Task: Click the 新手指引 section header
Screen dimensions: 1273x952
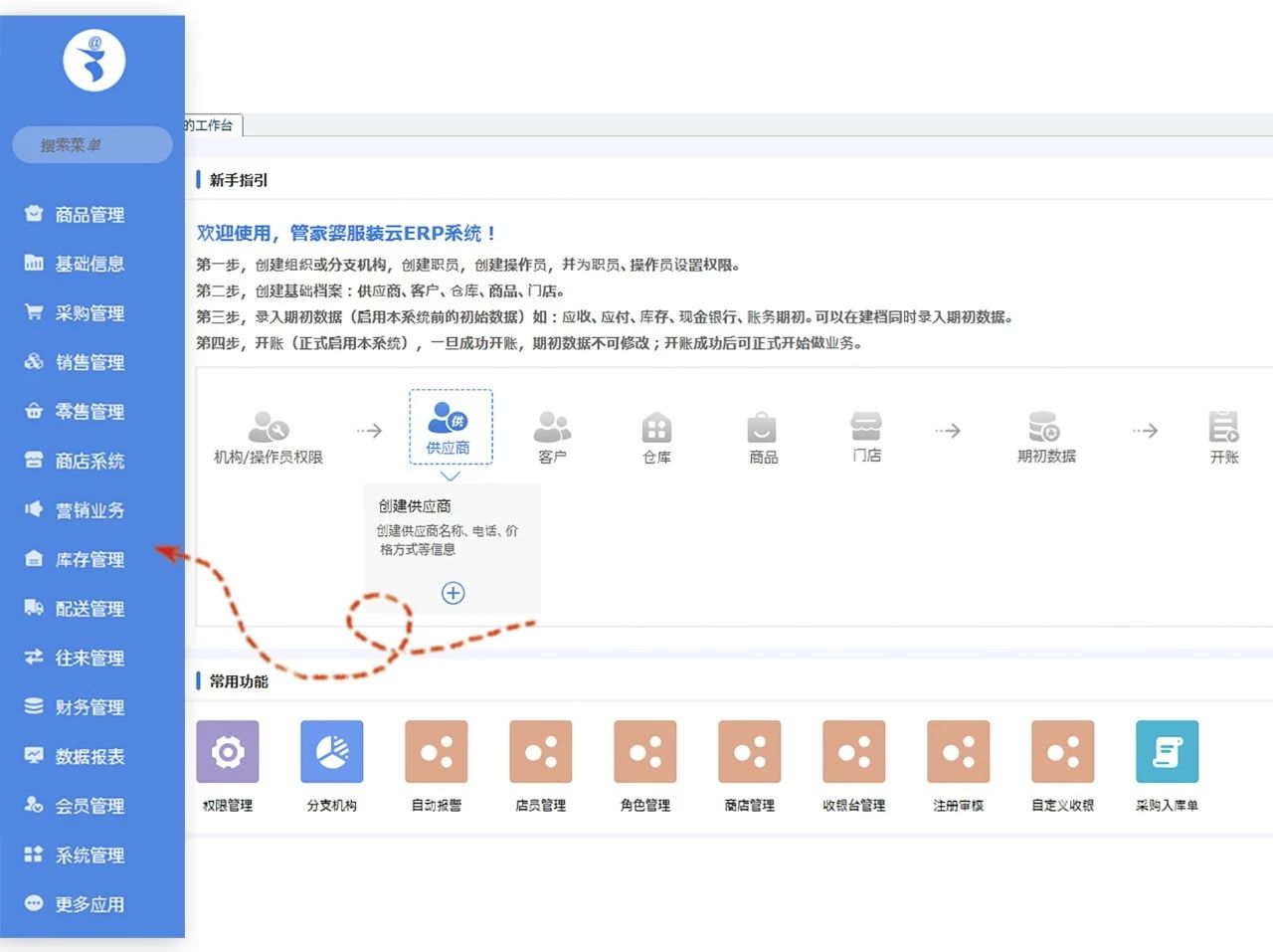Action: click(239, 180)
